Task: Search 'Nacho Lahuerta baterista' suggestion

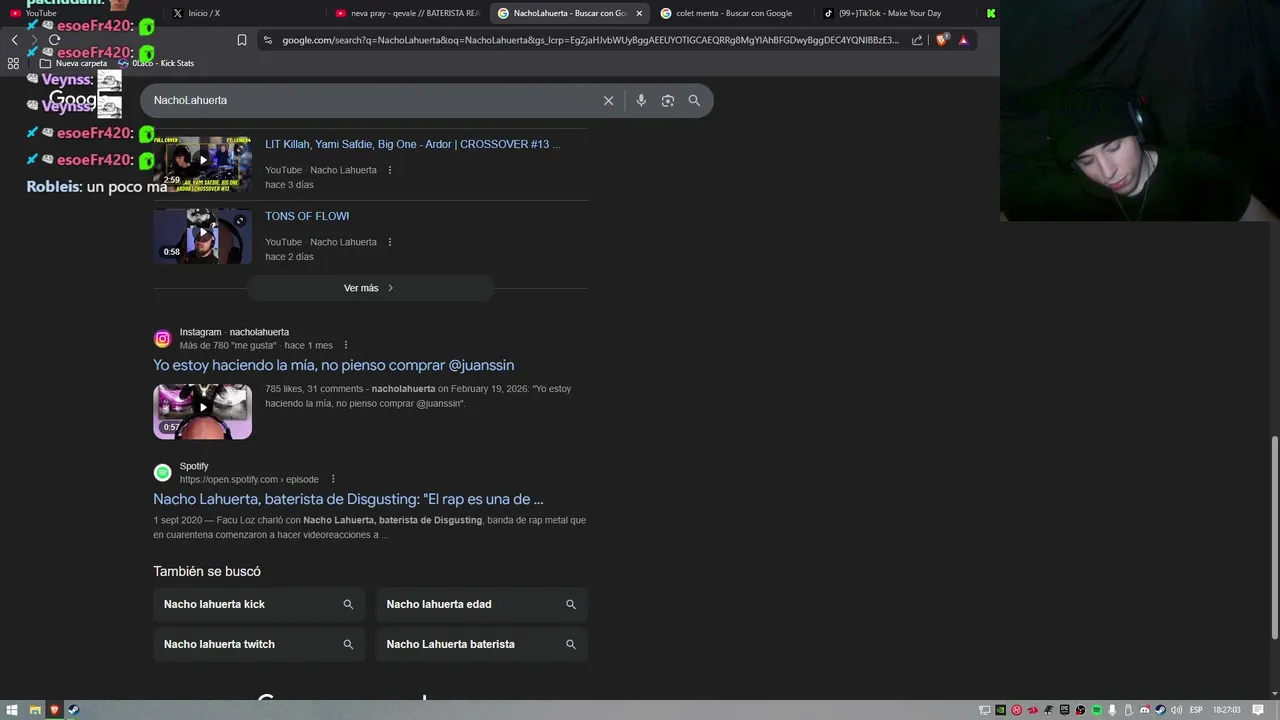Action: pos(482,644)
